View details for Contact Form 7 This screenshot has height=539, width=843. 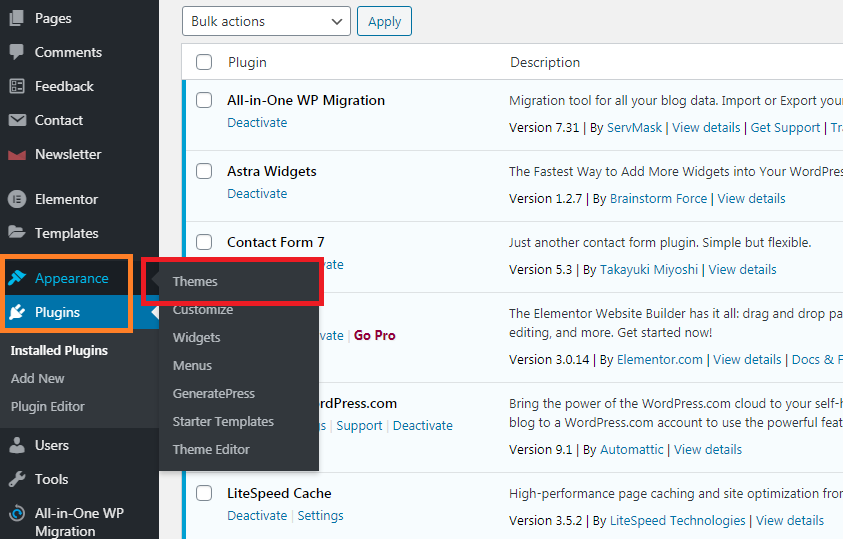click(742, 269)
